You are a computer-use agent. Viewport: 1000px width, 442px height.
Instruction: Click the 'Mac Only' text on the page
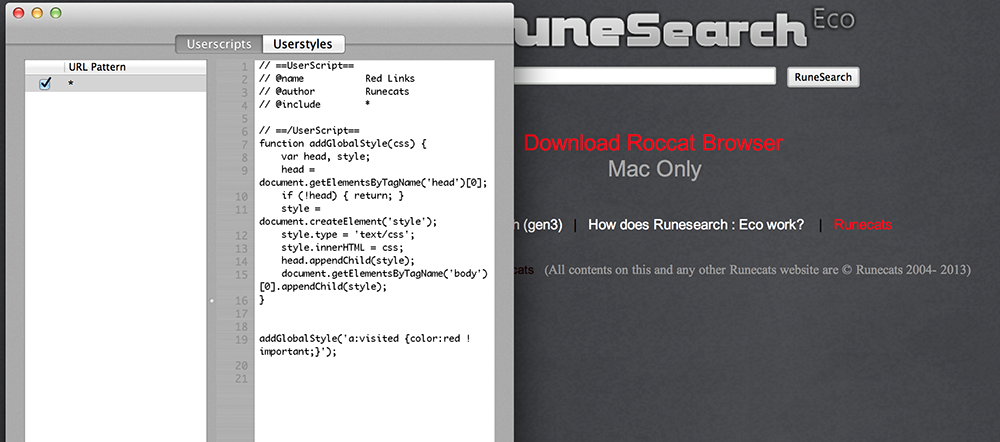click(654, 170)
